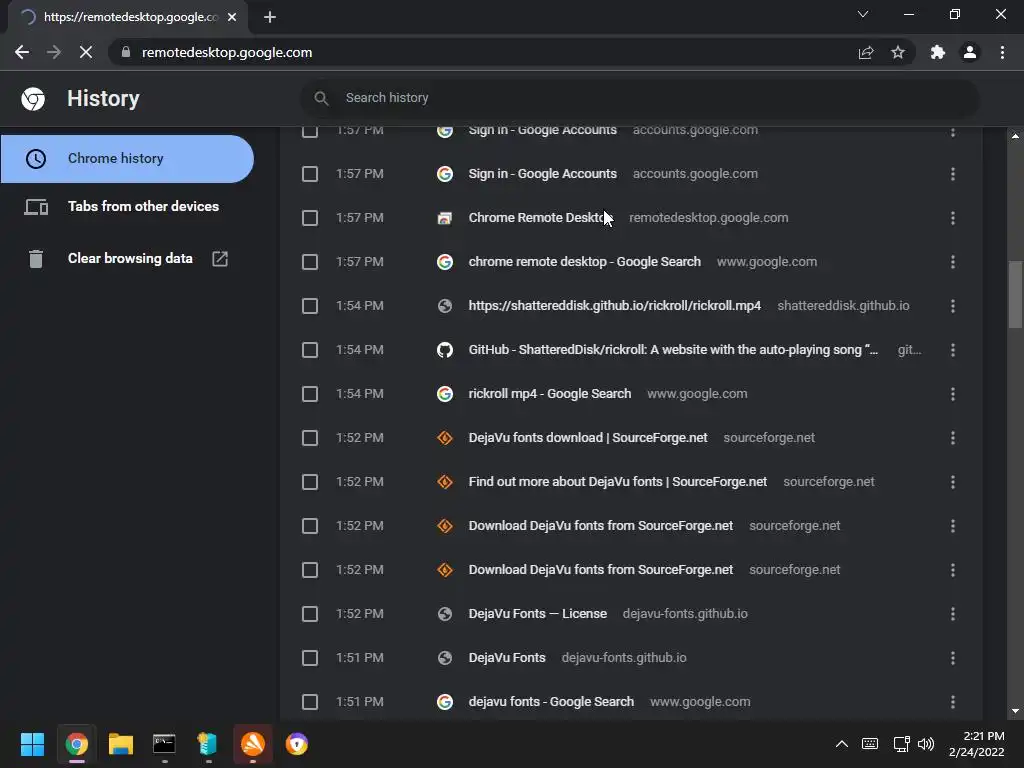Open Chrome Remote Desktop history link

[x=541, y=217]
